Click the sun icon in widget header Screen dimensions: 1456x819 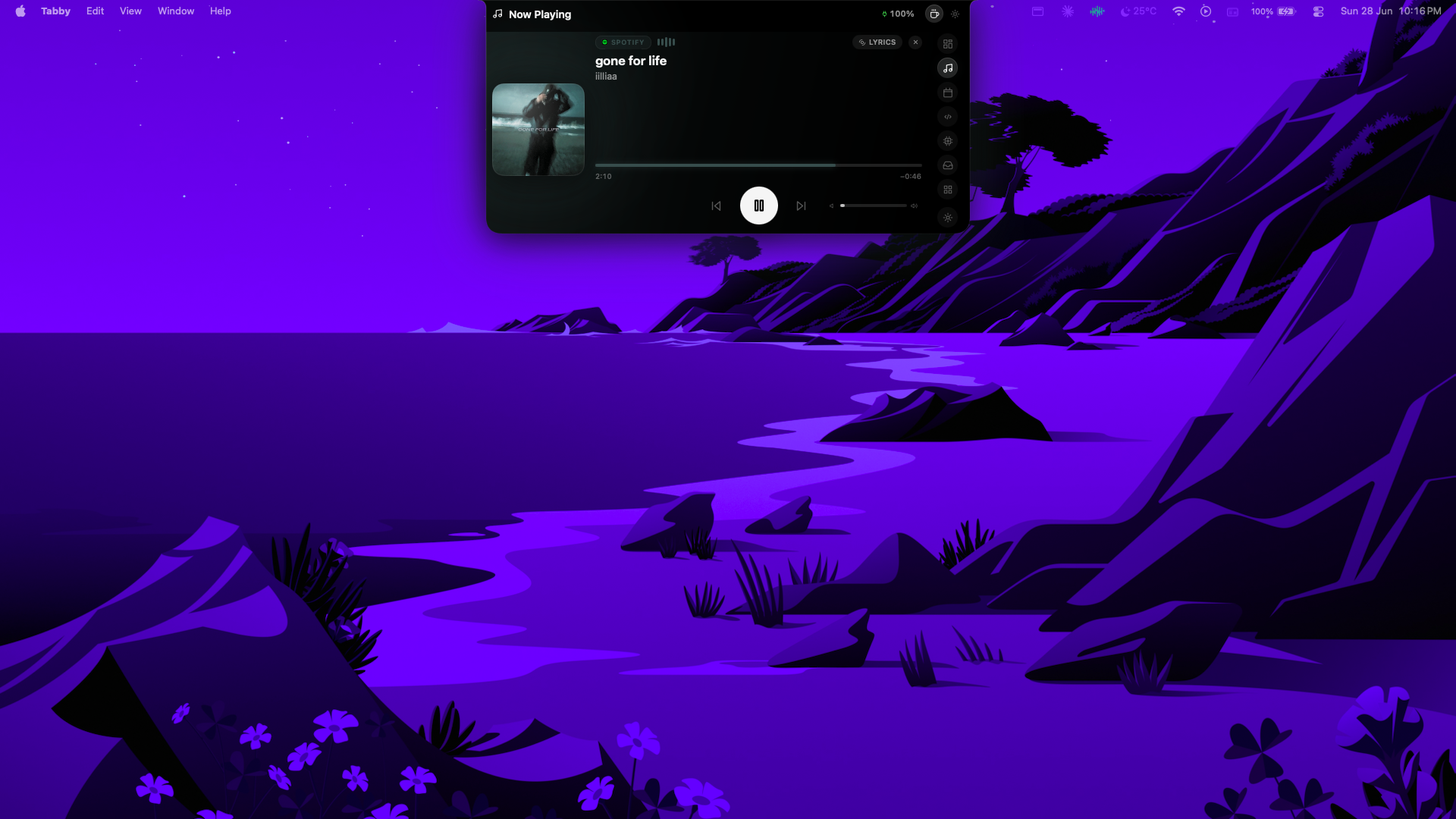click(x=955, y=14)
